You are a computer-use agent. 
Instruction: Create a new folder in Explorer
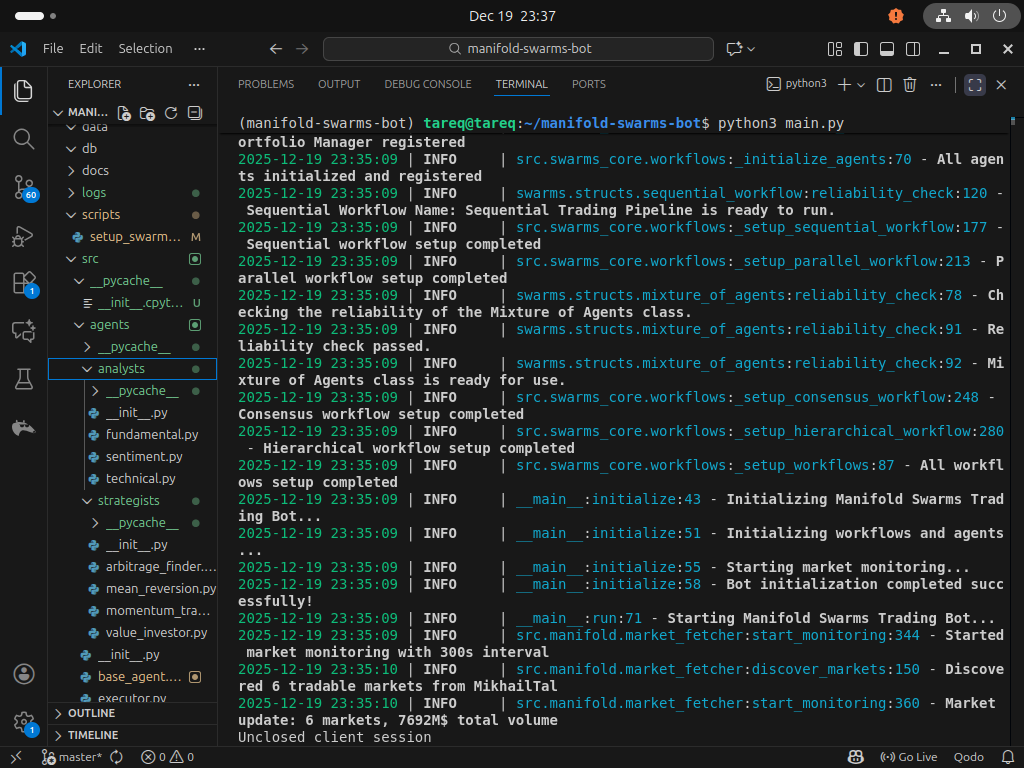148,113
